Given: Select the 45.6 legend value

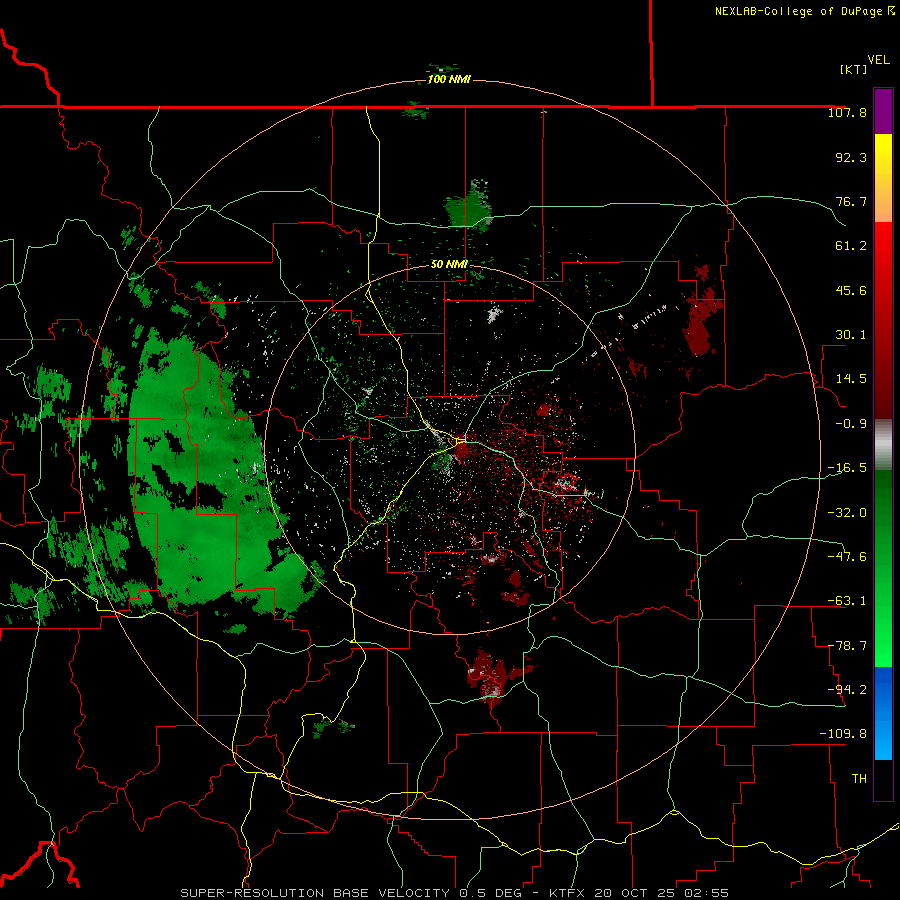Looking at the screenshot, I should tap(851, 290).
